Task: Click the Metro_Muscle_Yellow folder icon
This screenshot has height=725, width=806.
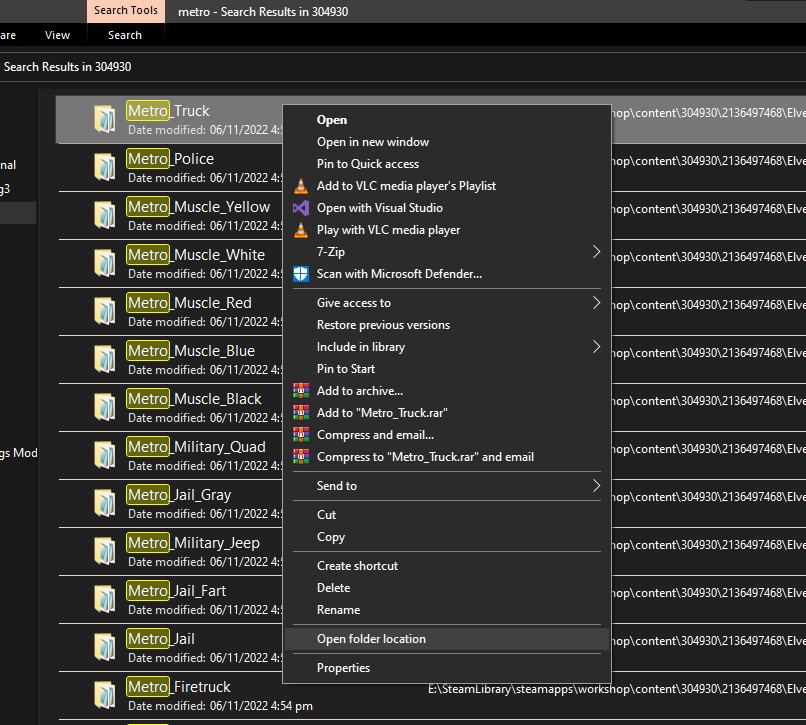Action: (x=105, y=215)
